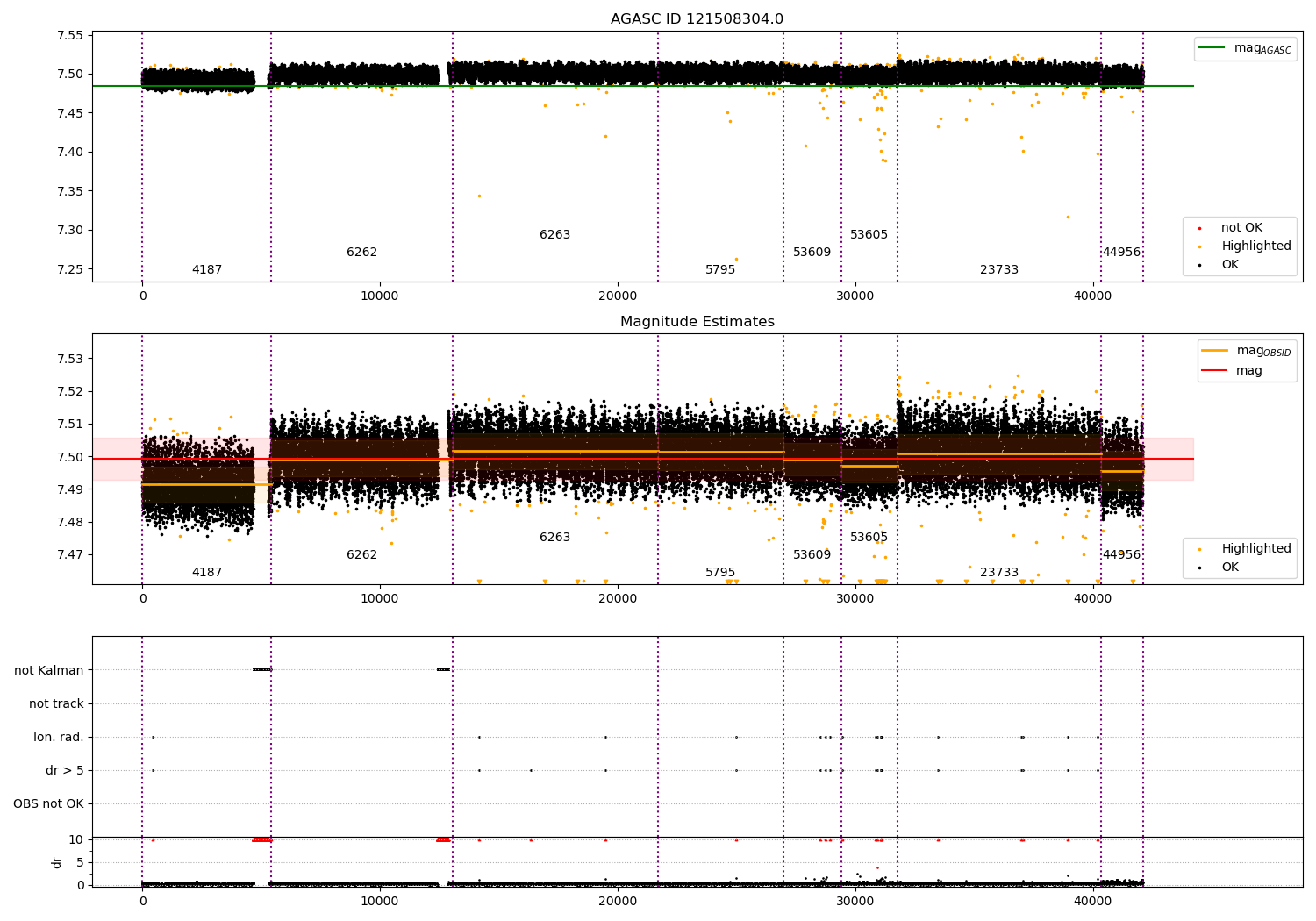Click y-axis tick 7.51 in middle plot

(x=69, y=425)
